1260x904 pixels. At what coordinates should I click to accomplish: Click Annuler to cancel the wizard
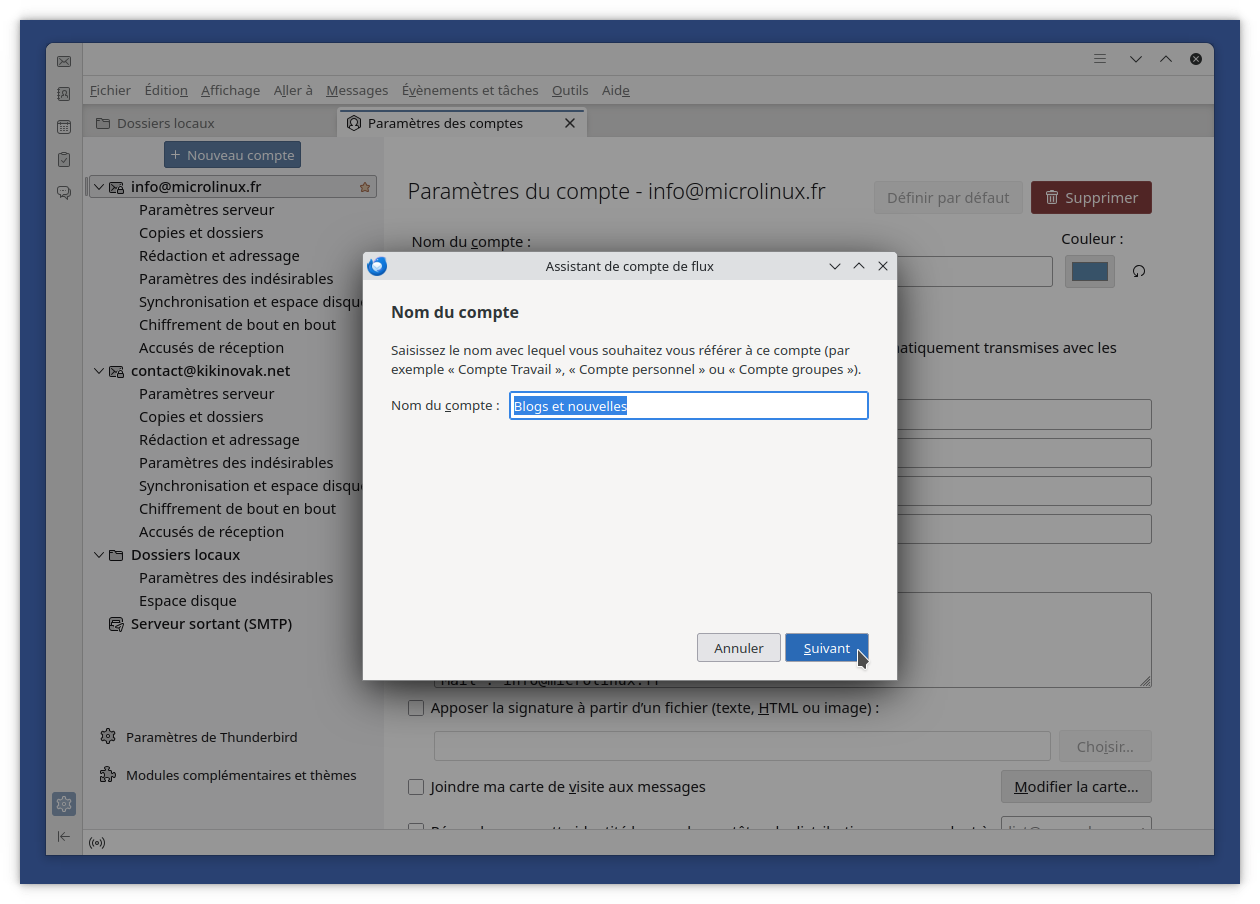pos(738,648)
